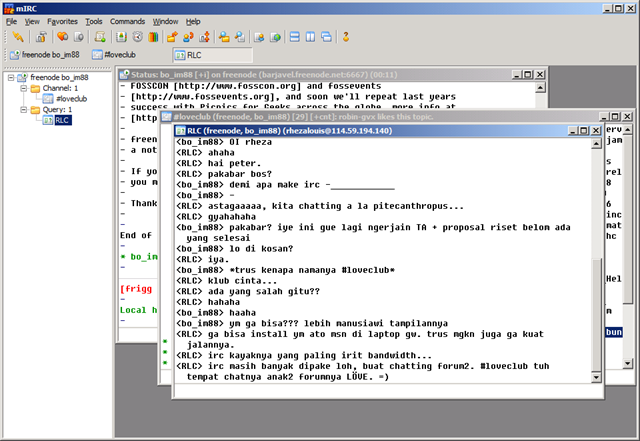Switch to freenode bo_im88 switchbar button
The image size is (640, 441).
tap(45, 55)
